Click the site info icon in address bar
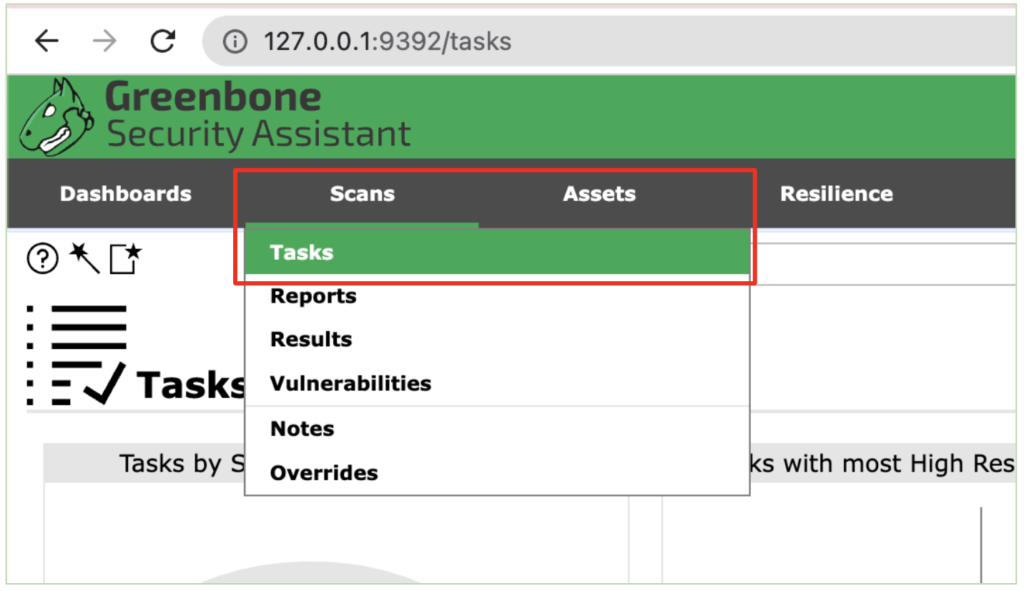Image resolution: width=1024 pixels, height=591 pixels. click(x=235, y=42)
